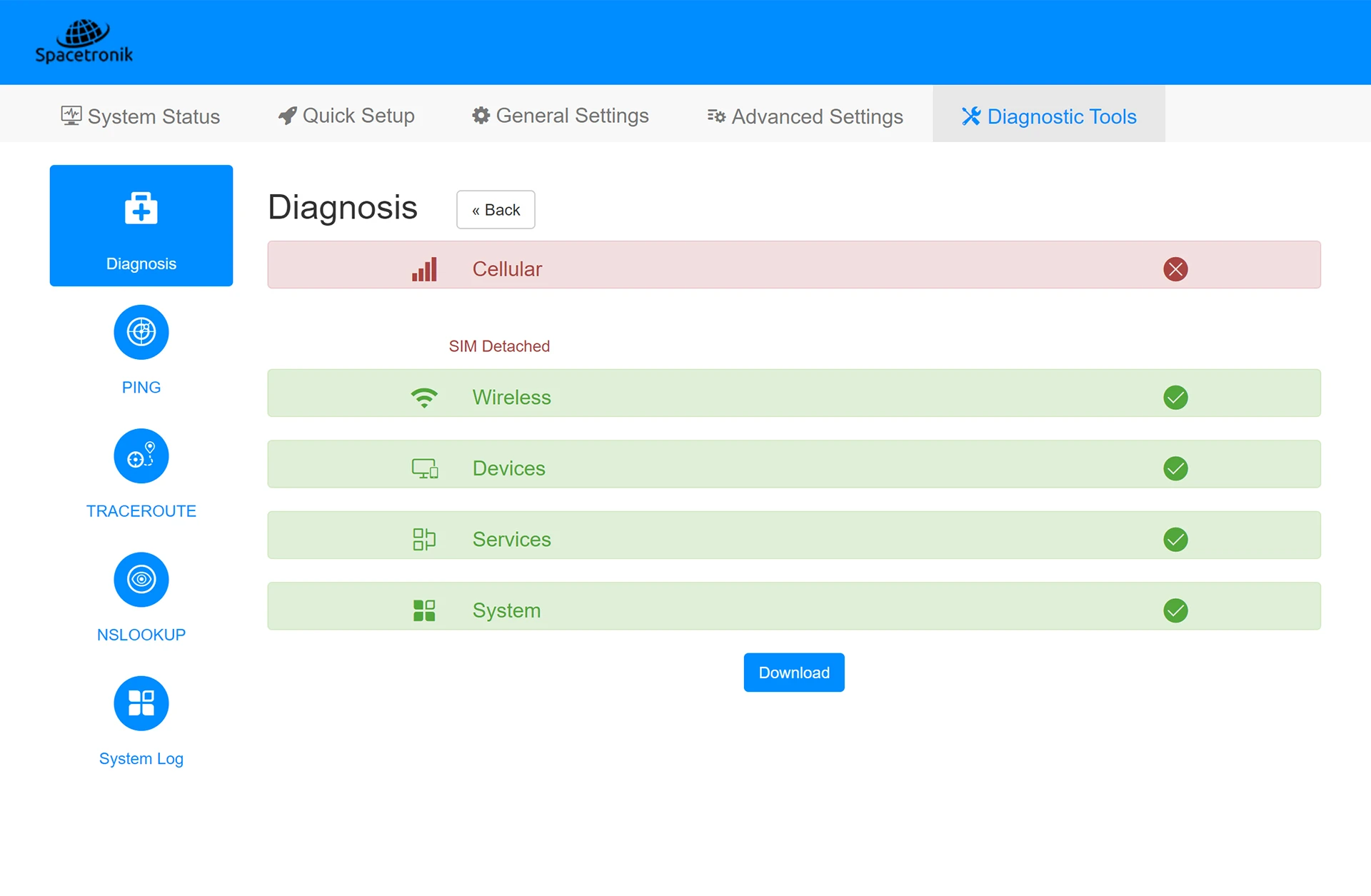Open the TRACEROUTE tool icon
The image size is (1371, 896).
[141, 455]
